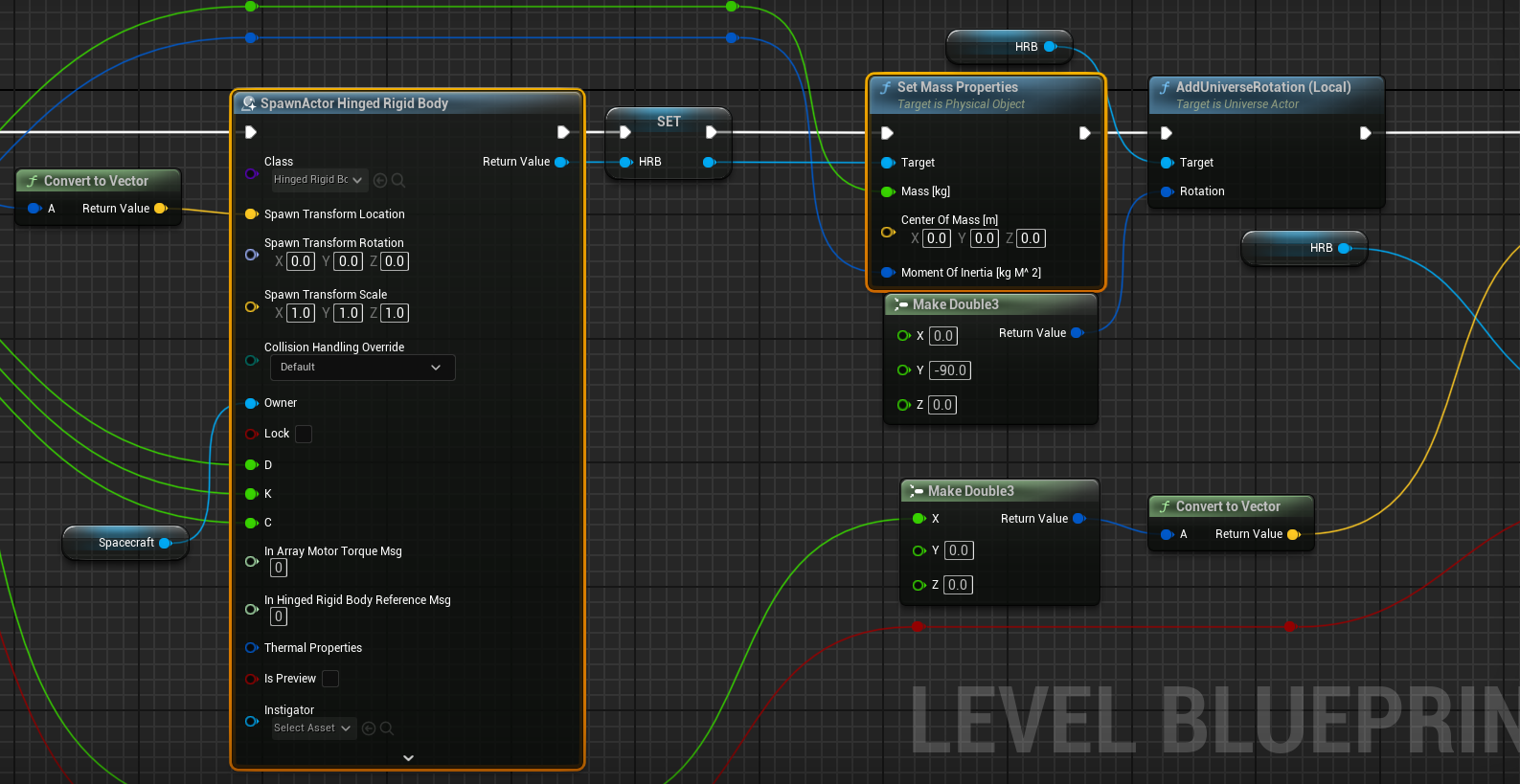Click Spawn Transform Scale X value field
Image resolution: width=1520 pixels, height=784 pixels.
(x=301, y=313)
